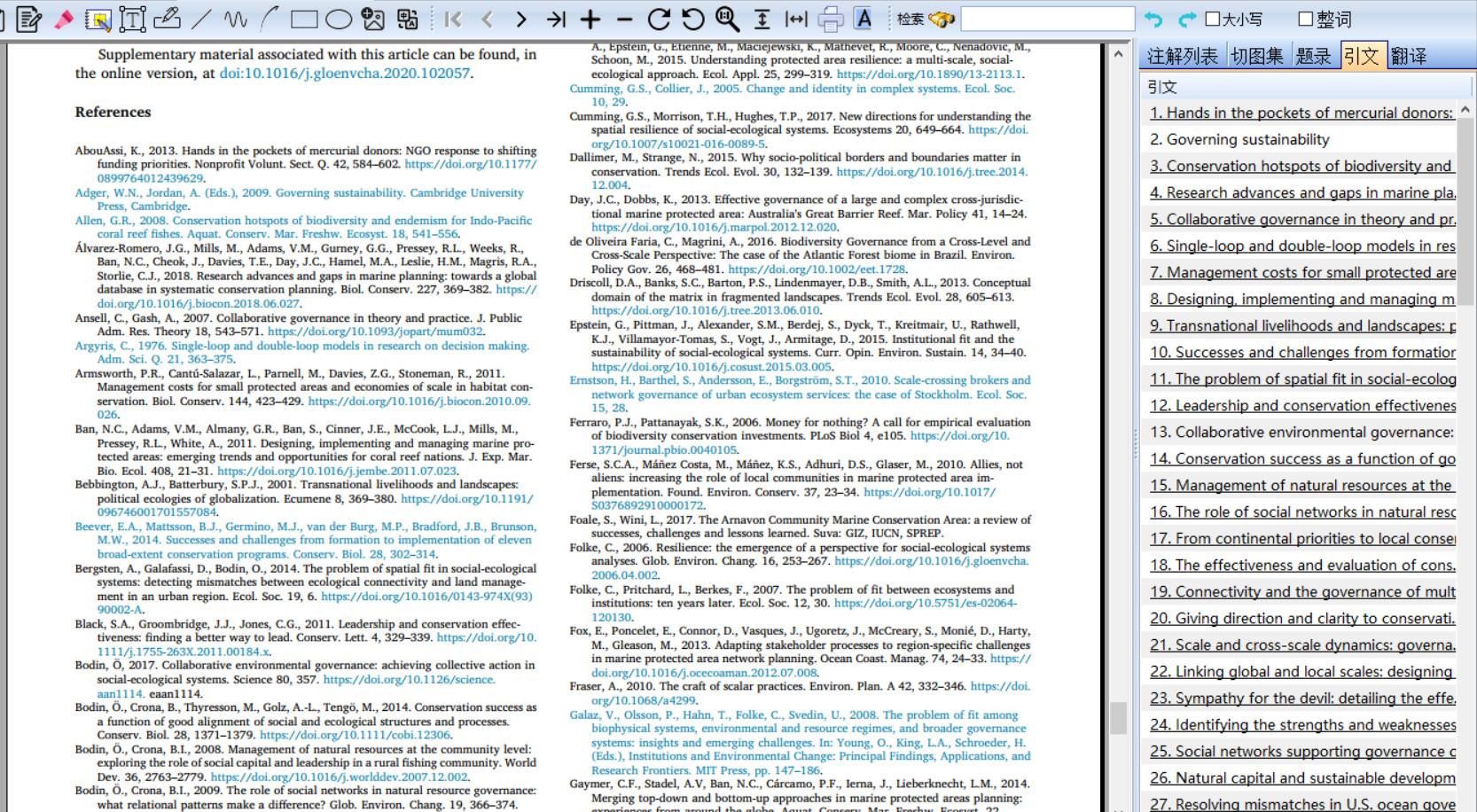Select the pink highlighter tool
This screenshot has height=812, width=1477.
coord(63,19)
